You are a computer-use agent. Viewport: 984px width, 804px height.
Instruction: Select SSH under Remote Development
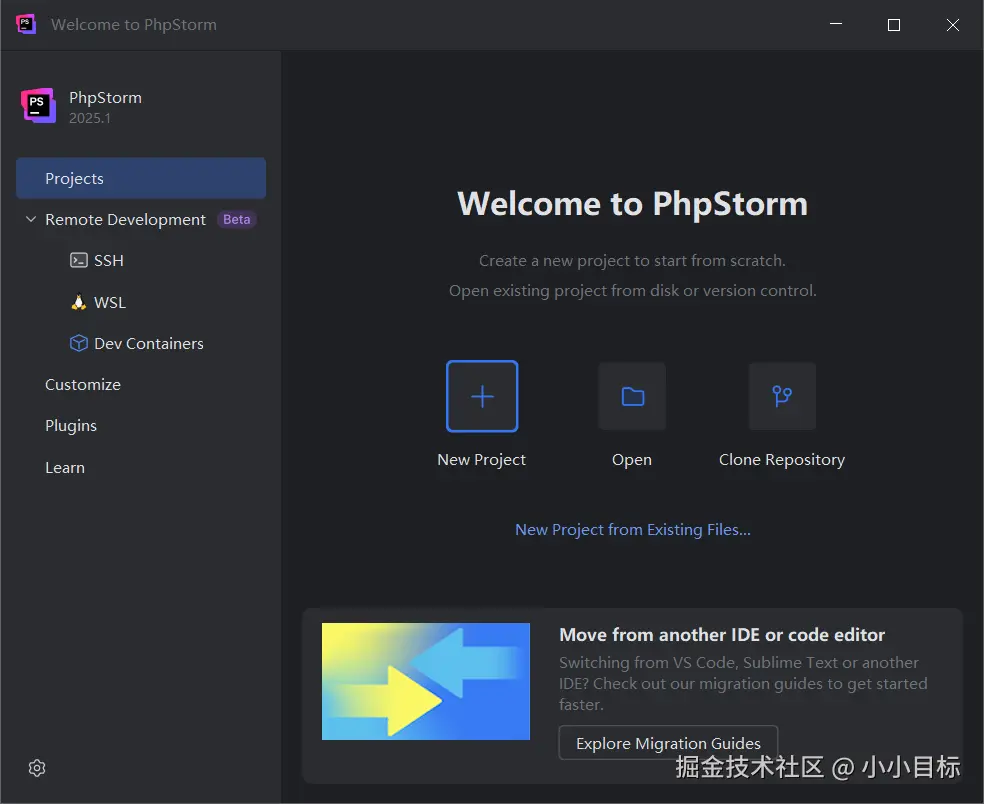(109, 260)
